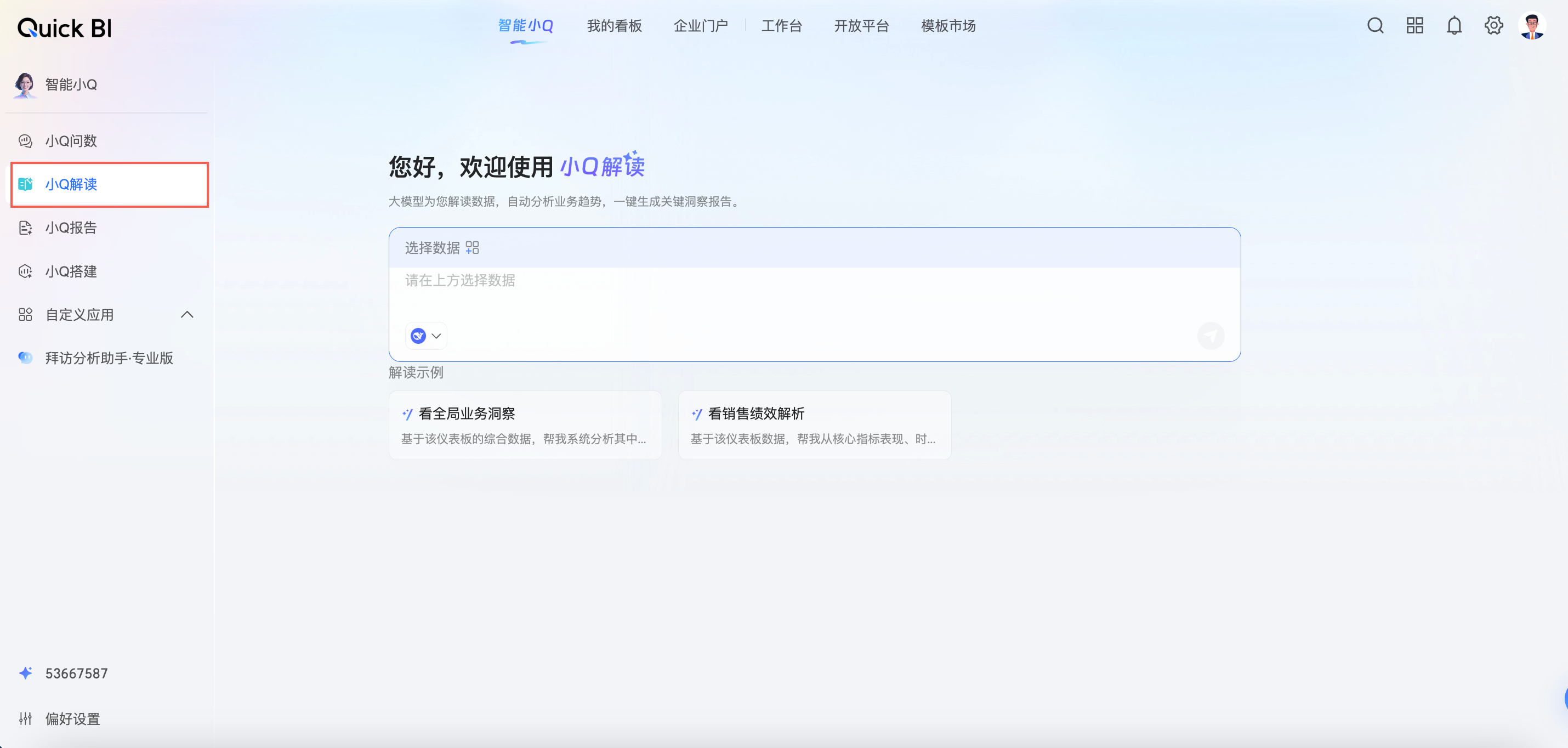Click the 小Q报告 document icon
This screenshot has height=748, width=1568.
(x=25, y=228)
